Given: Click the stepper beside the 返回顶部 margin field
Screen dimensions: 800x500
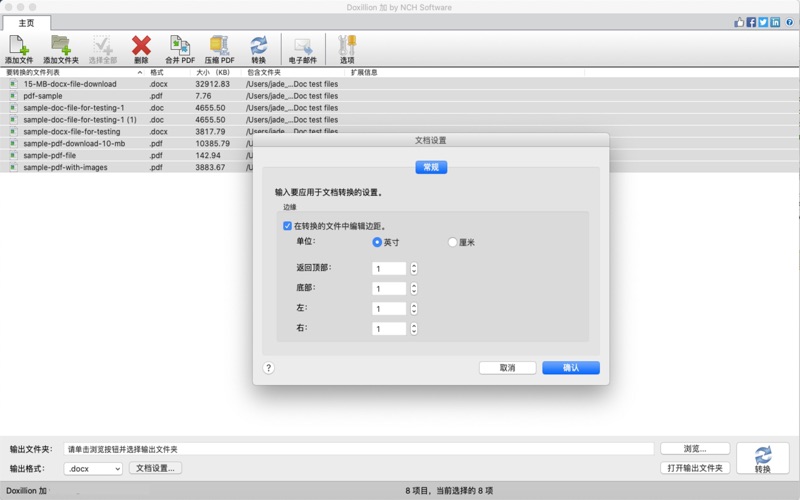Looking at the screenshot, I should pyautogui.click(x=414, y=268).
